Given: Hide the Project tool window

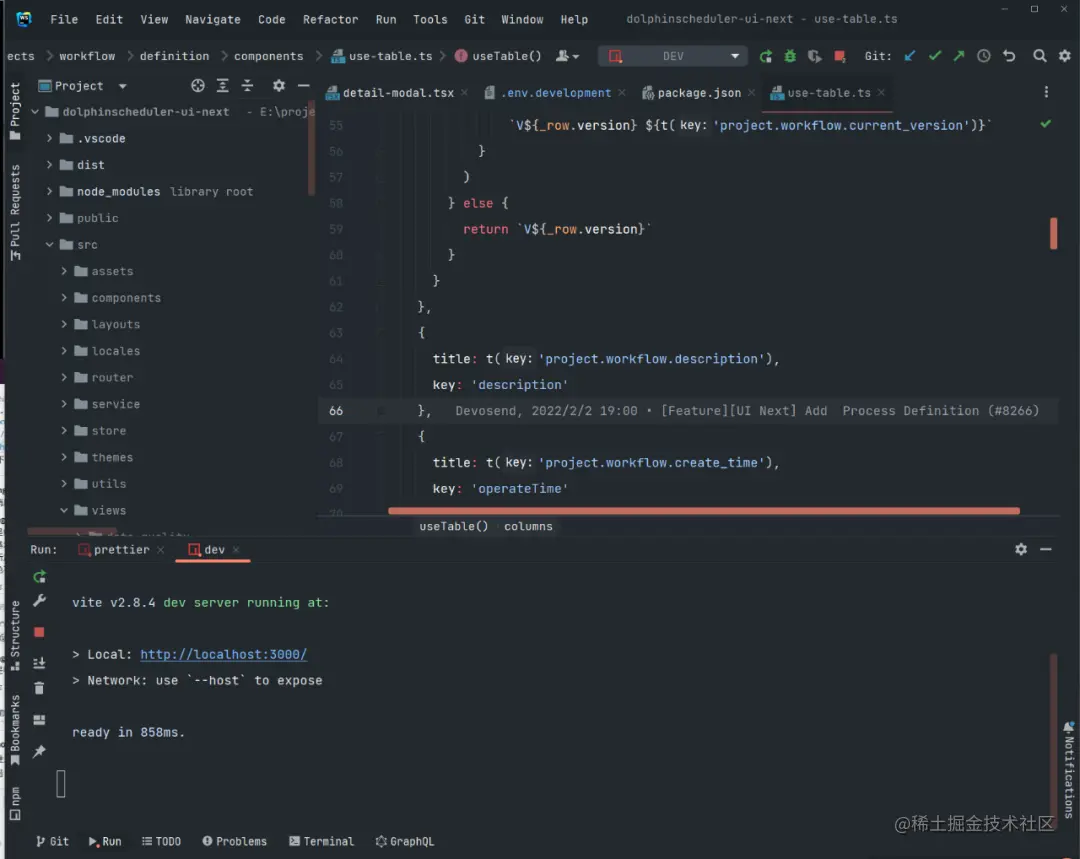Looking at the screenshot, I should pos(303,85).
